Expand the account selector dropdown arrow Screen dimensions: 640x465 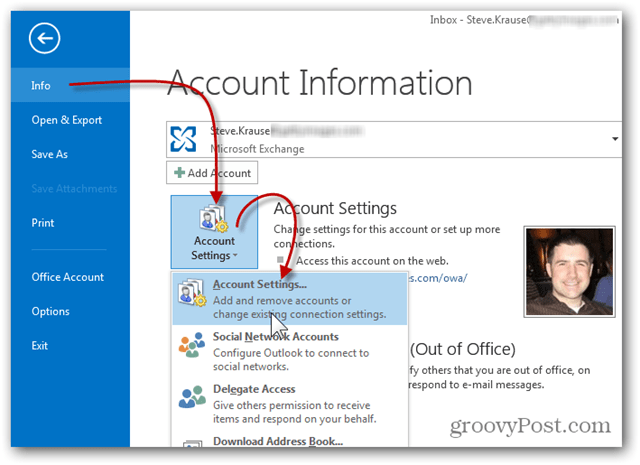point(615,139)
